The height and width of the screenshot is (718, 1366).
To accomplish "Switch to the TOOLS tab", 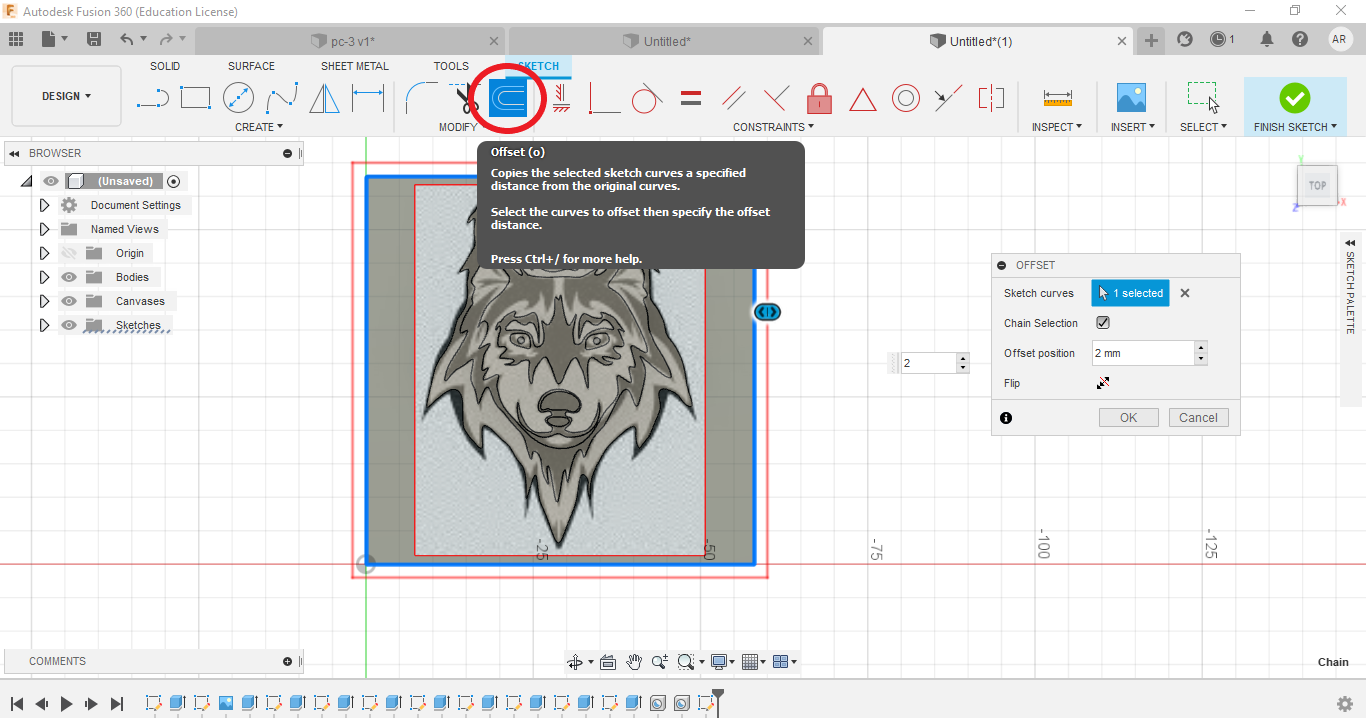I will coord(451,66).
